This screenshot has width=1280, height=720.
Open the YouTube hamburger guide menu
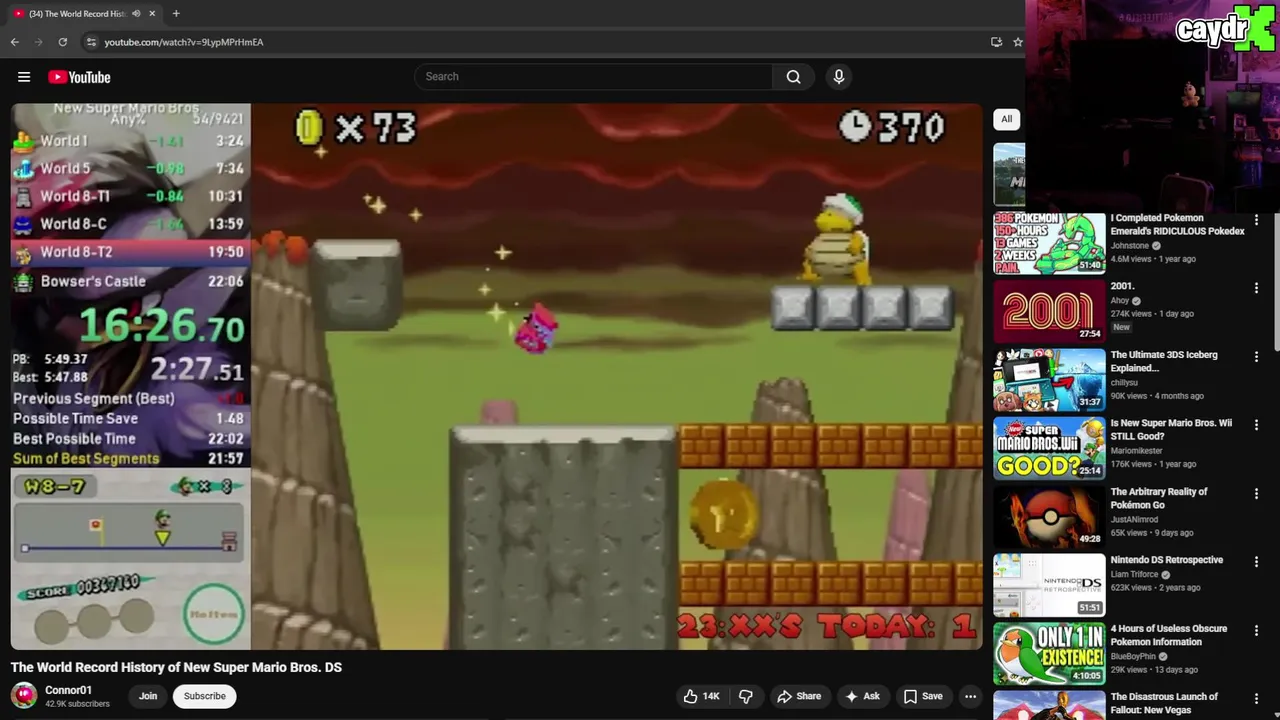point(24,77)
